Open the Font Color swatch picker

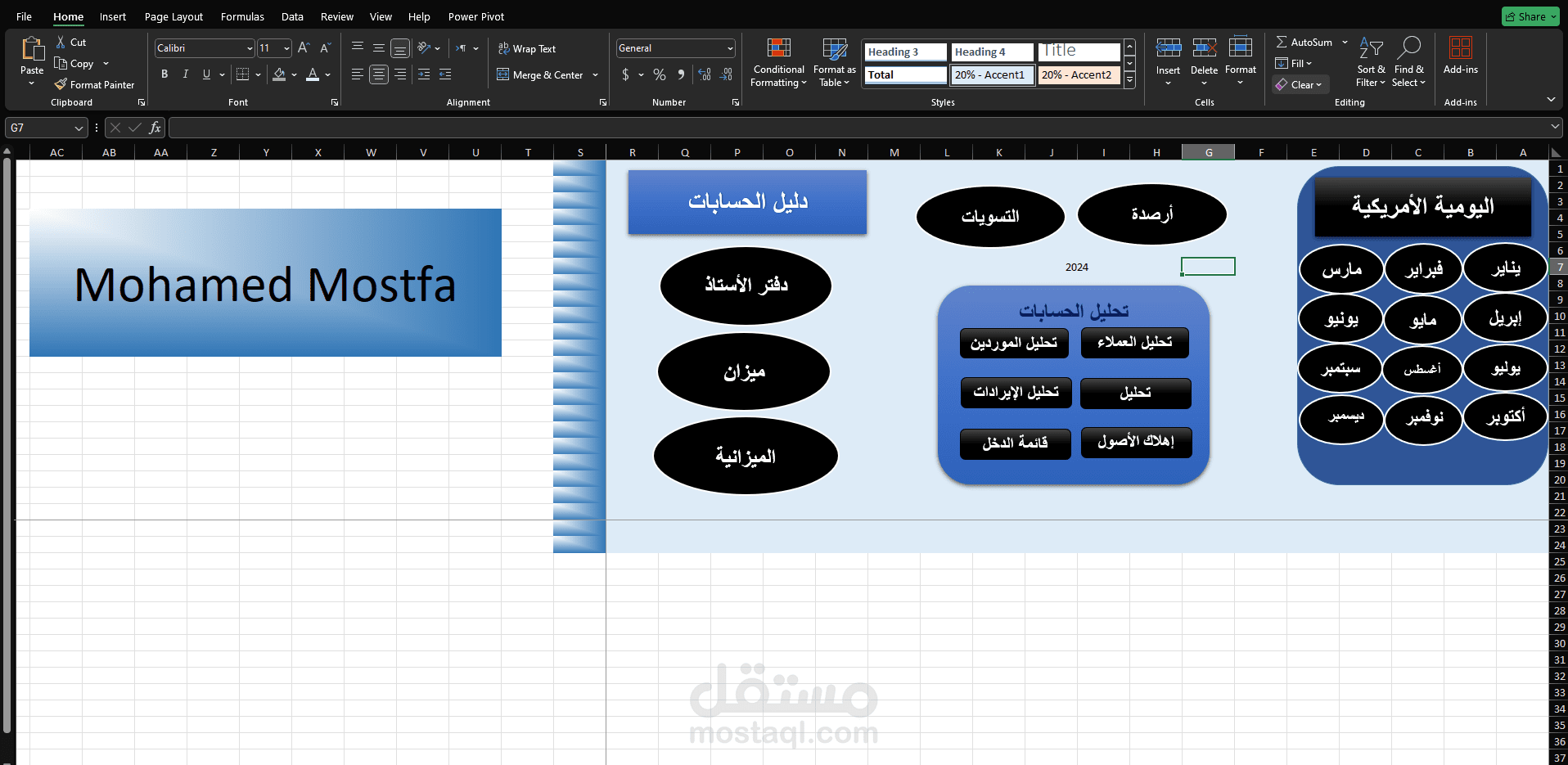coord(313,74)
